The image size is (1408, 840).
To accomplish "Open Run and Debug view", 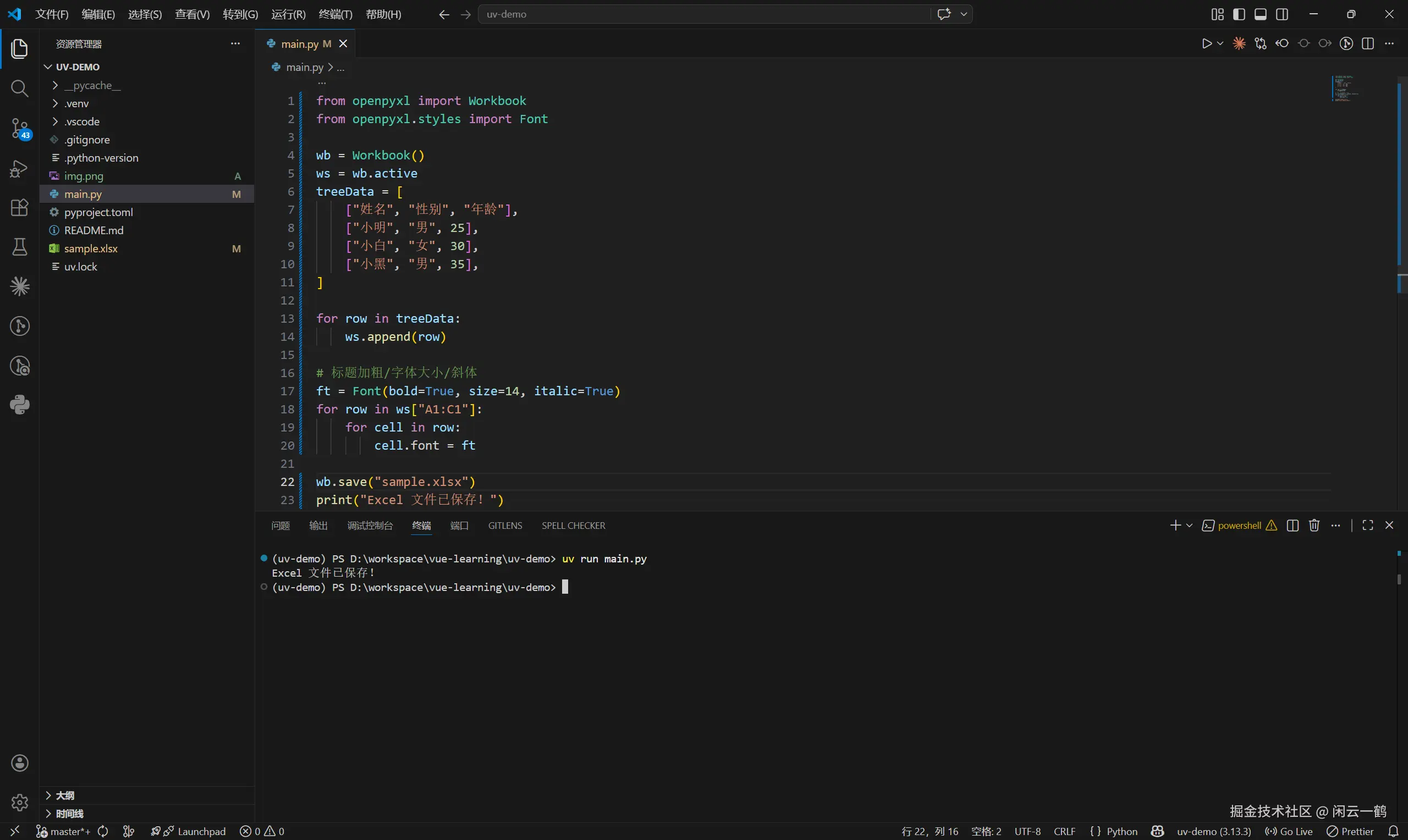I will coord(19,168).
